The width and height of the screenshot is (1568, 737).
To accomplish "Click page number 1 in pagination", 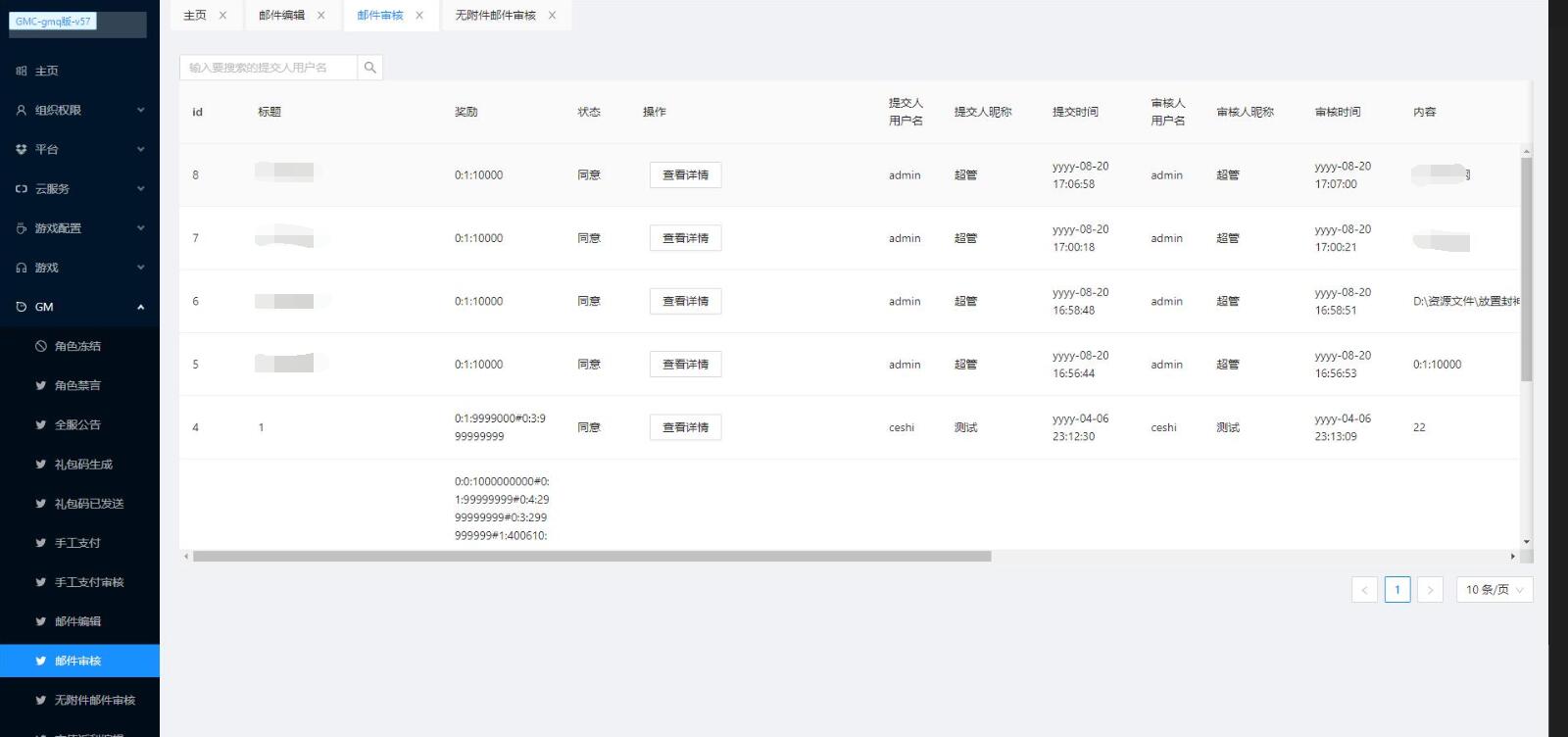I will [1396, 590].
